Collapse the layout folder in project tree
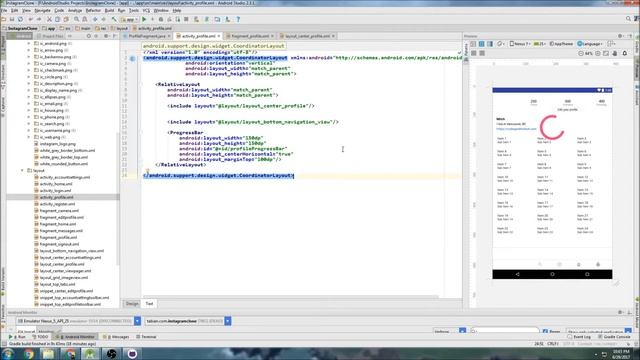640x360 pixels. [22, 171]
